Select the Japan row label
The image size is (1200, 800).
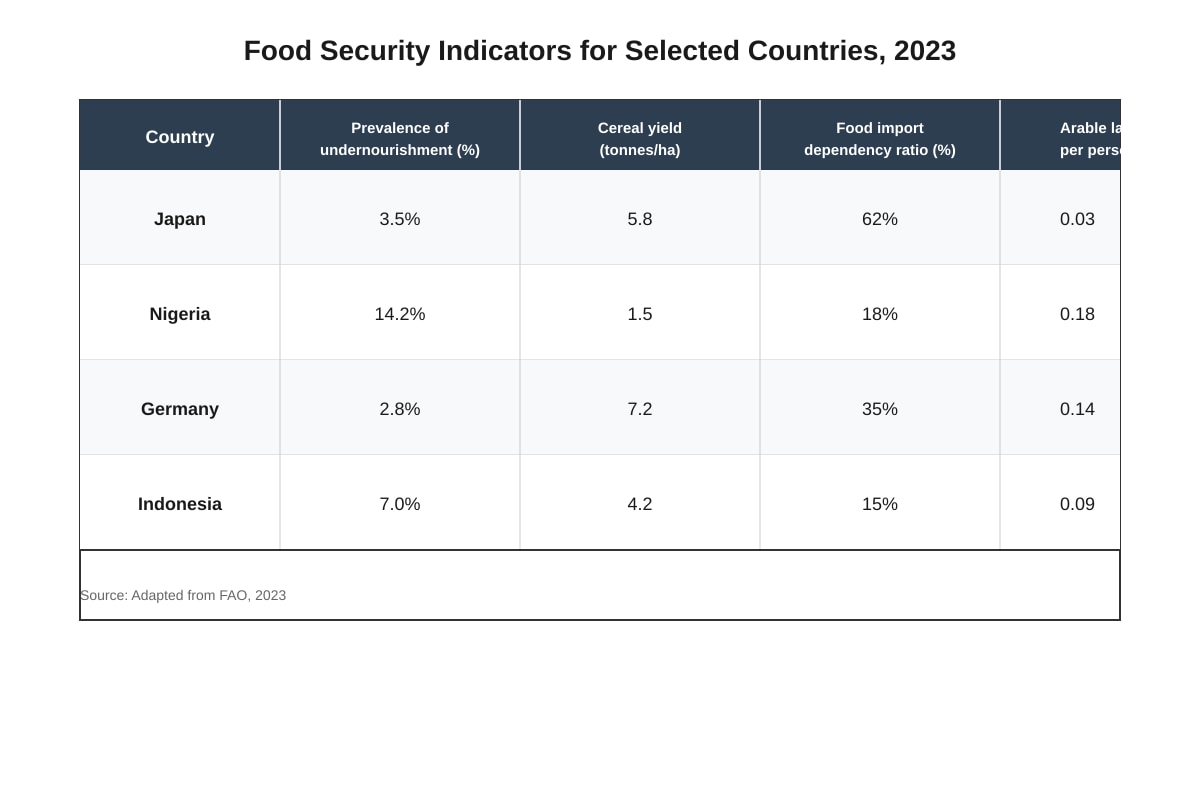pos(180,218)
